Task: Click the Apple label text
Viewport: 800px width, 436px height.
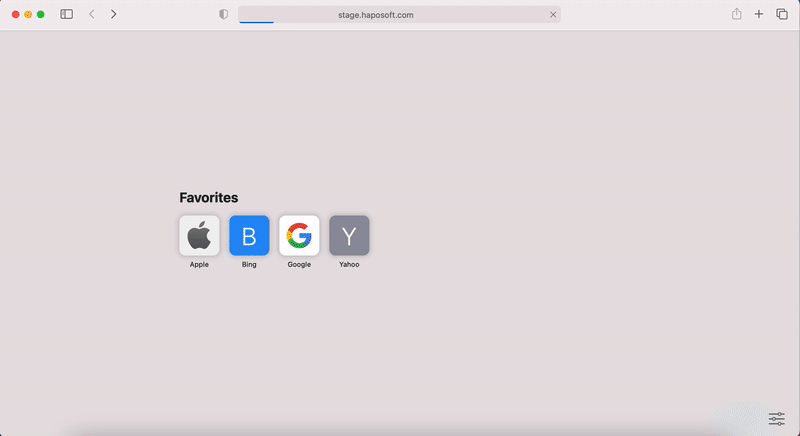Action: point(199,264)
